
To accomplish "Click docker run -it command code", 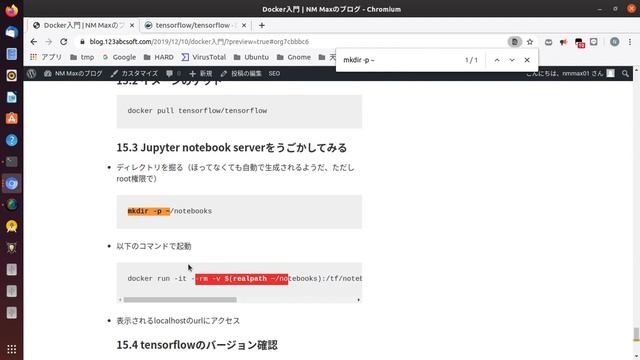I will [x=244, y=278].
